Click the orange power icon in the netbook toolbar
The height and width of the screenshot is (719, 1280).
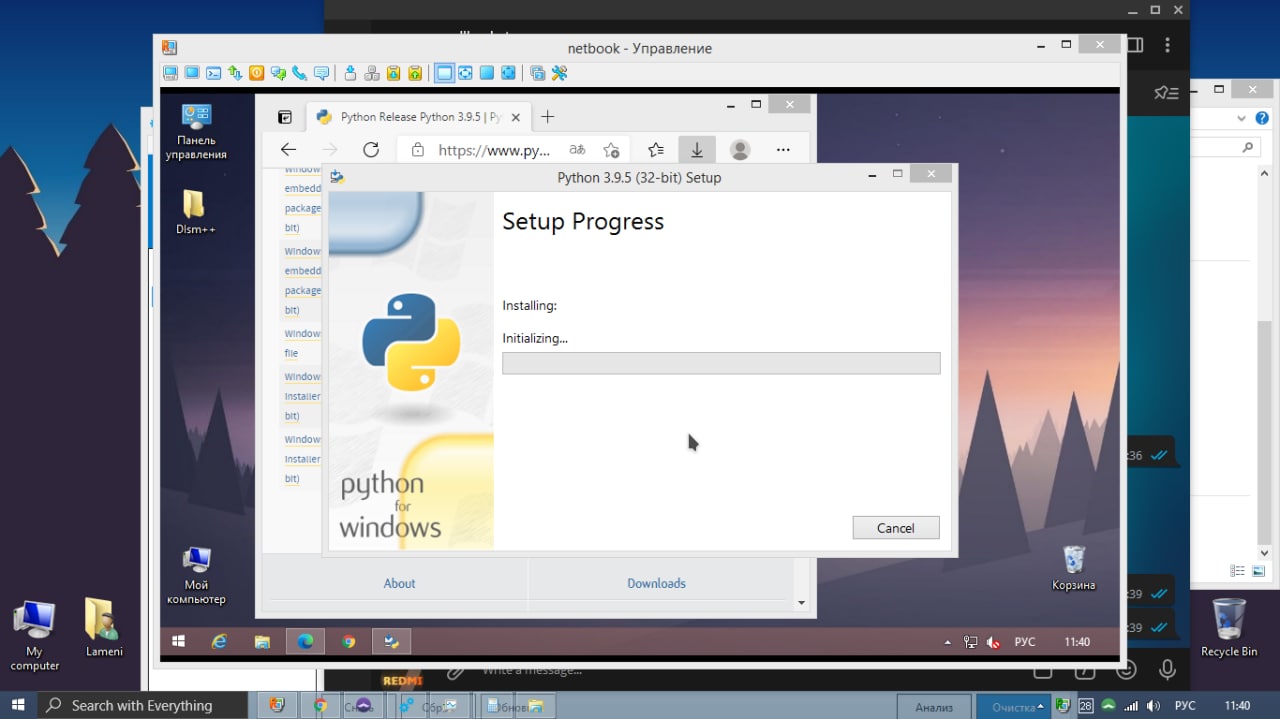pyautogui.click(x=257, y=73)
